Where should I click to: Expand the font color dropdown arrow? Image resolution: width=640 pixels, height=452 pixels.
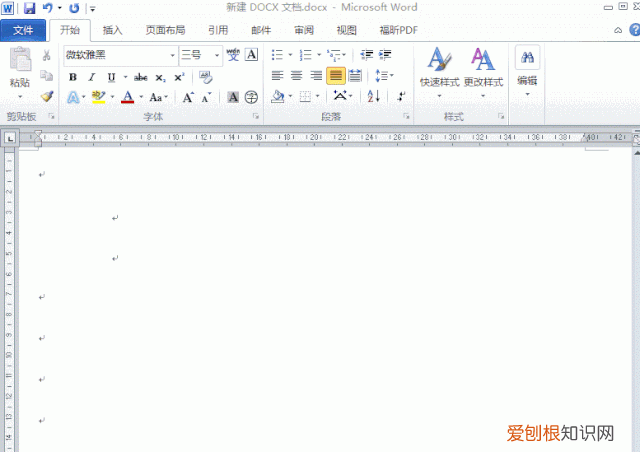point(141,97)
